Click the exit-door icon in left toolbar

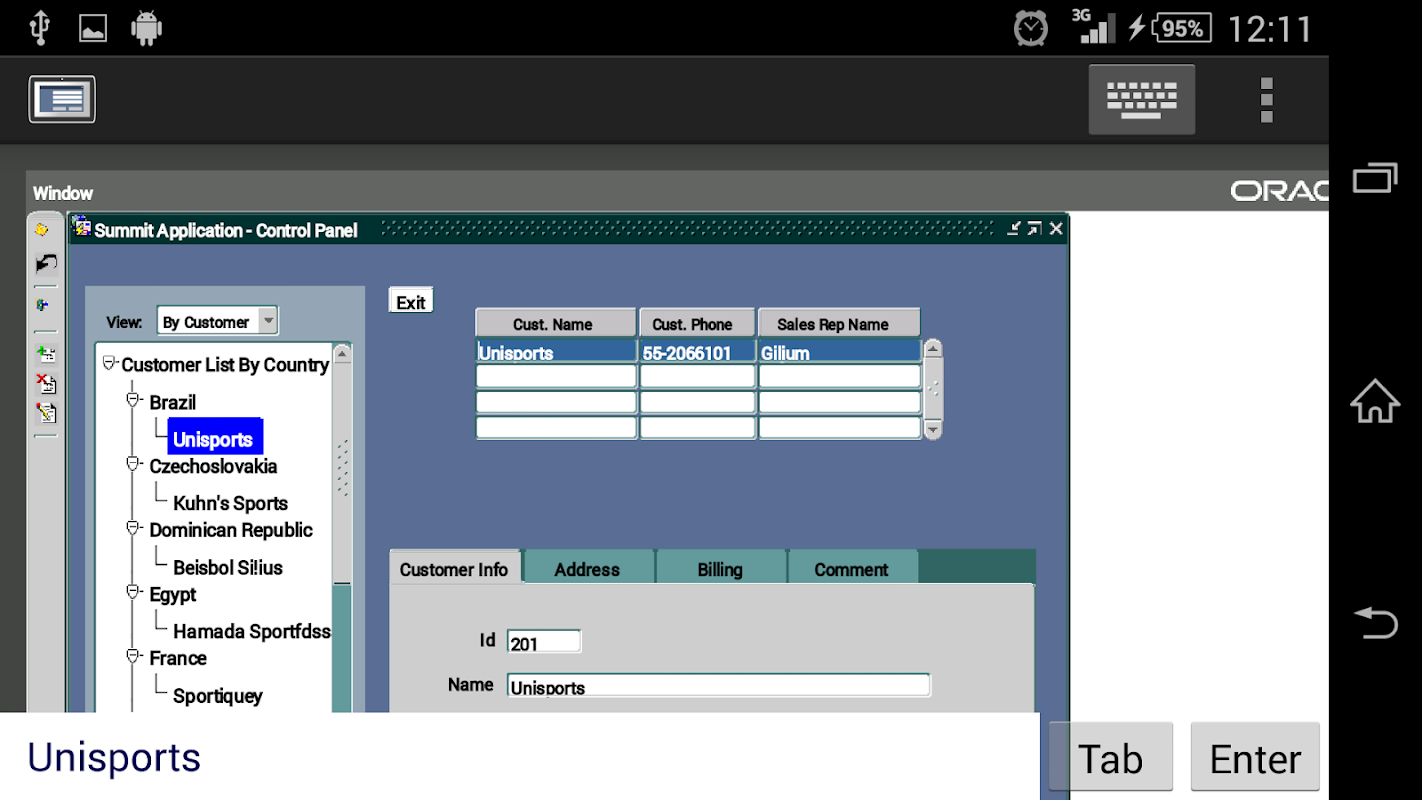[x=42, y=305]
